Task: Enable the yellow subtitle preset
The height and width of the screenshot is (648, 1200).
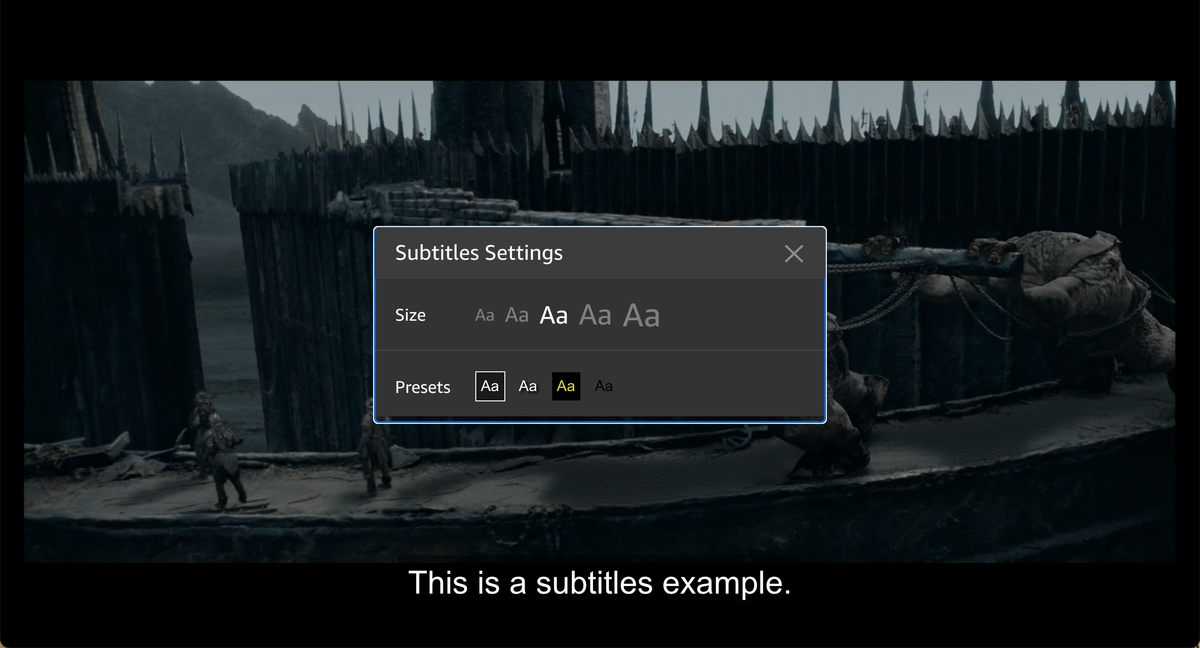Action: [x=565, y=386]
